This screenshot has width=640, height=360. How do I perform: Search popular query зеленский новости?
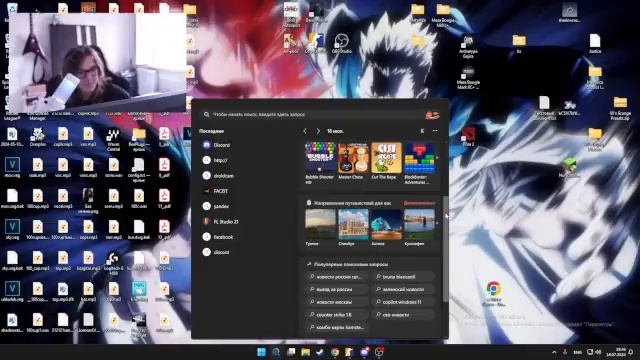click(x=403, y=289)
